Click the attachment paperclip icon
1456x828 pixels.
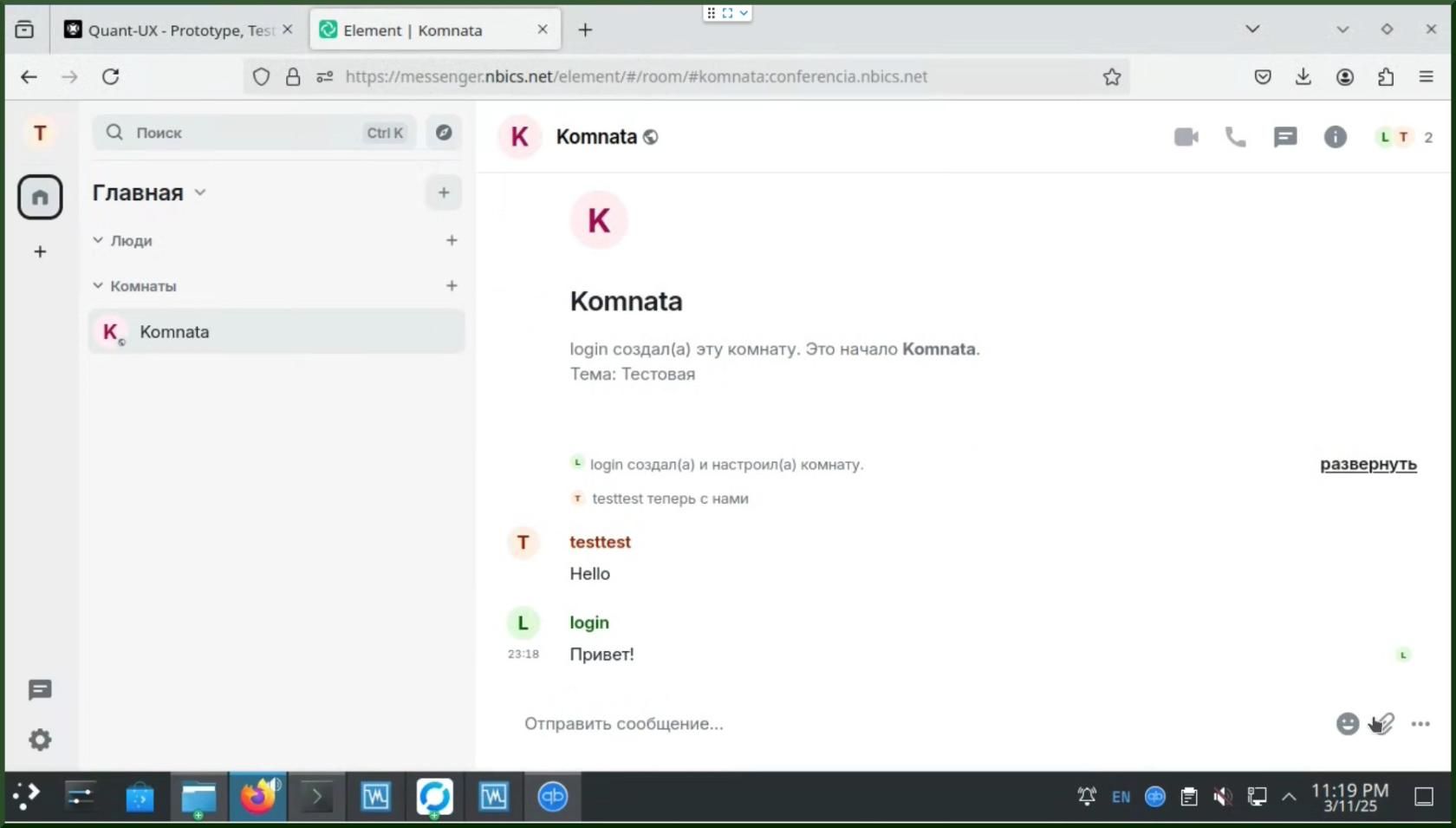click(x=1383, y=724)
